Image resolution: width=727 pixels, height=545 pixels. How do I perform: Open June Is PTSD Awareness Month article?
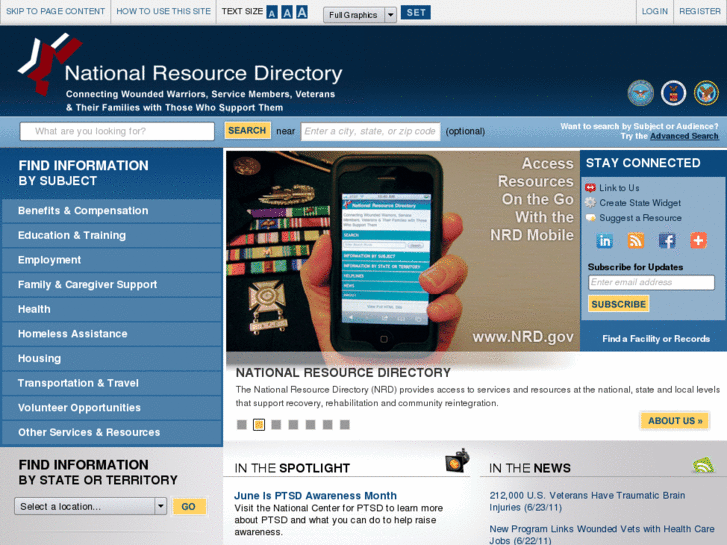315,495
